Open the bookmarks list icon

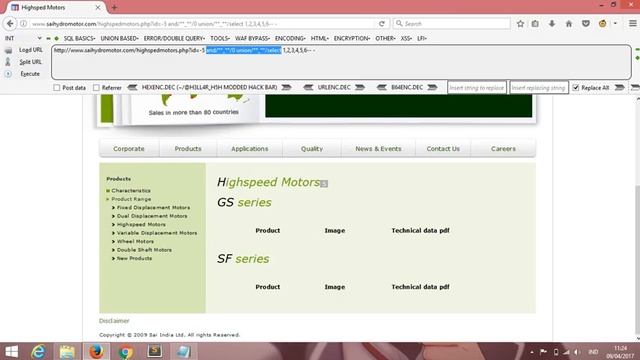point(535,24)
